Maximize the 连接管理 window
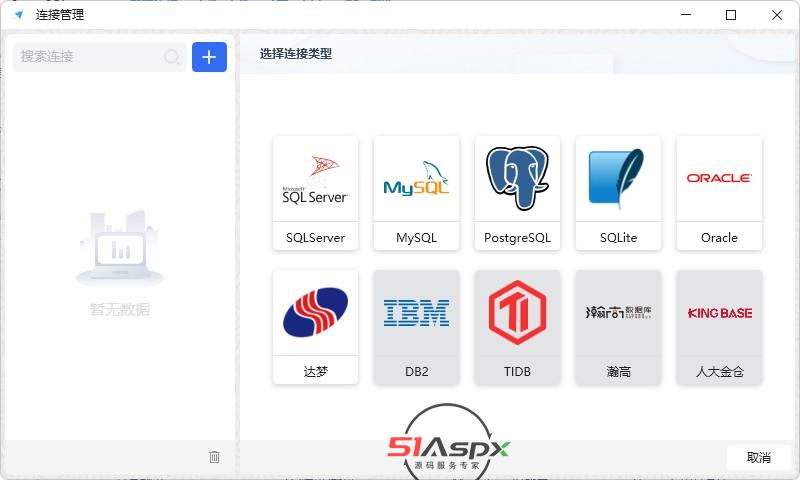This screenshot has width=800, height=480. point(731,15)
